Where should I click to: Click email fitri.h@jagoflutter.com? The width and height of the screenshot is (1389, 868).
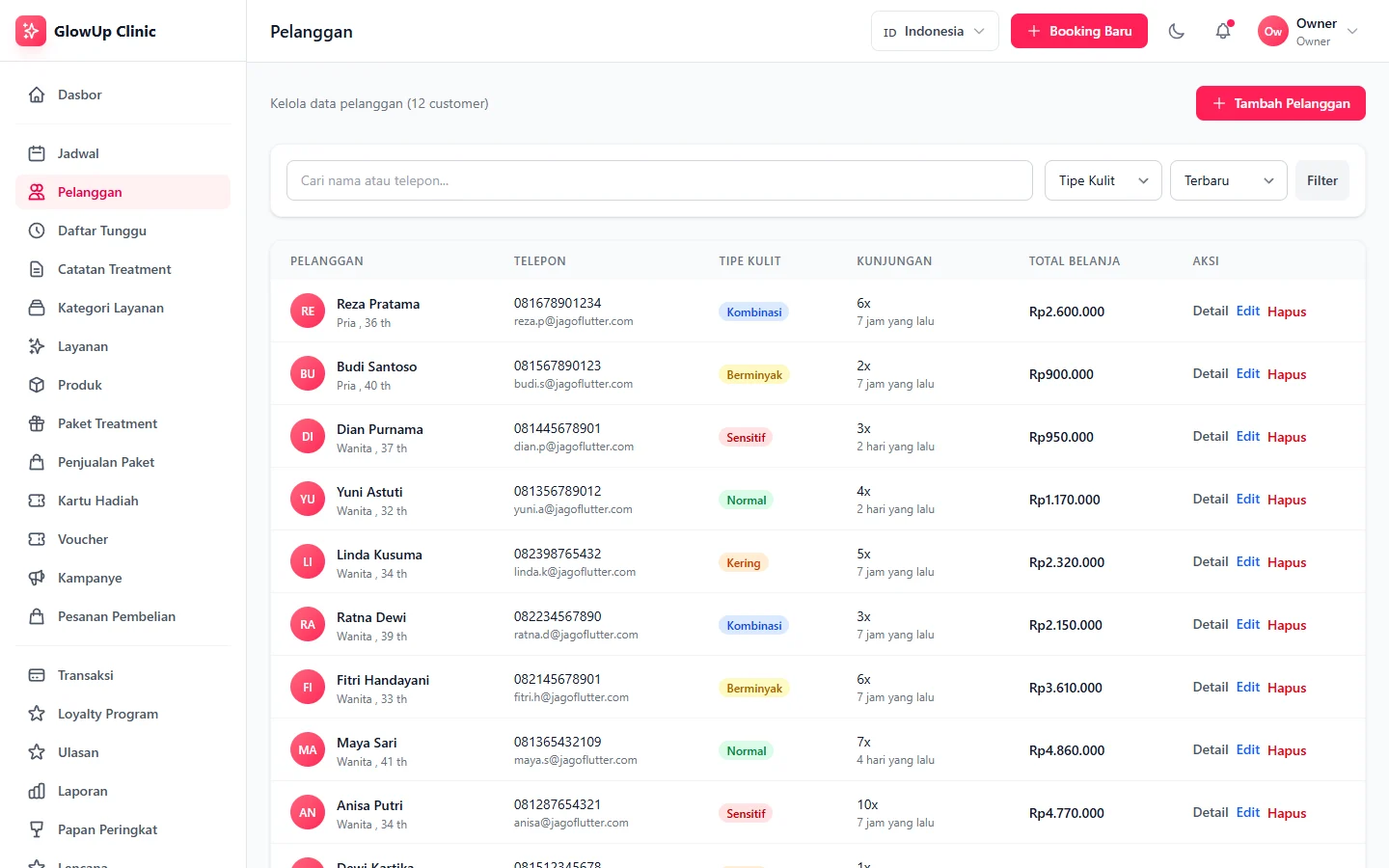(571, 697)
